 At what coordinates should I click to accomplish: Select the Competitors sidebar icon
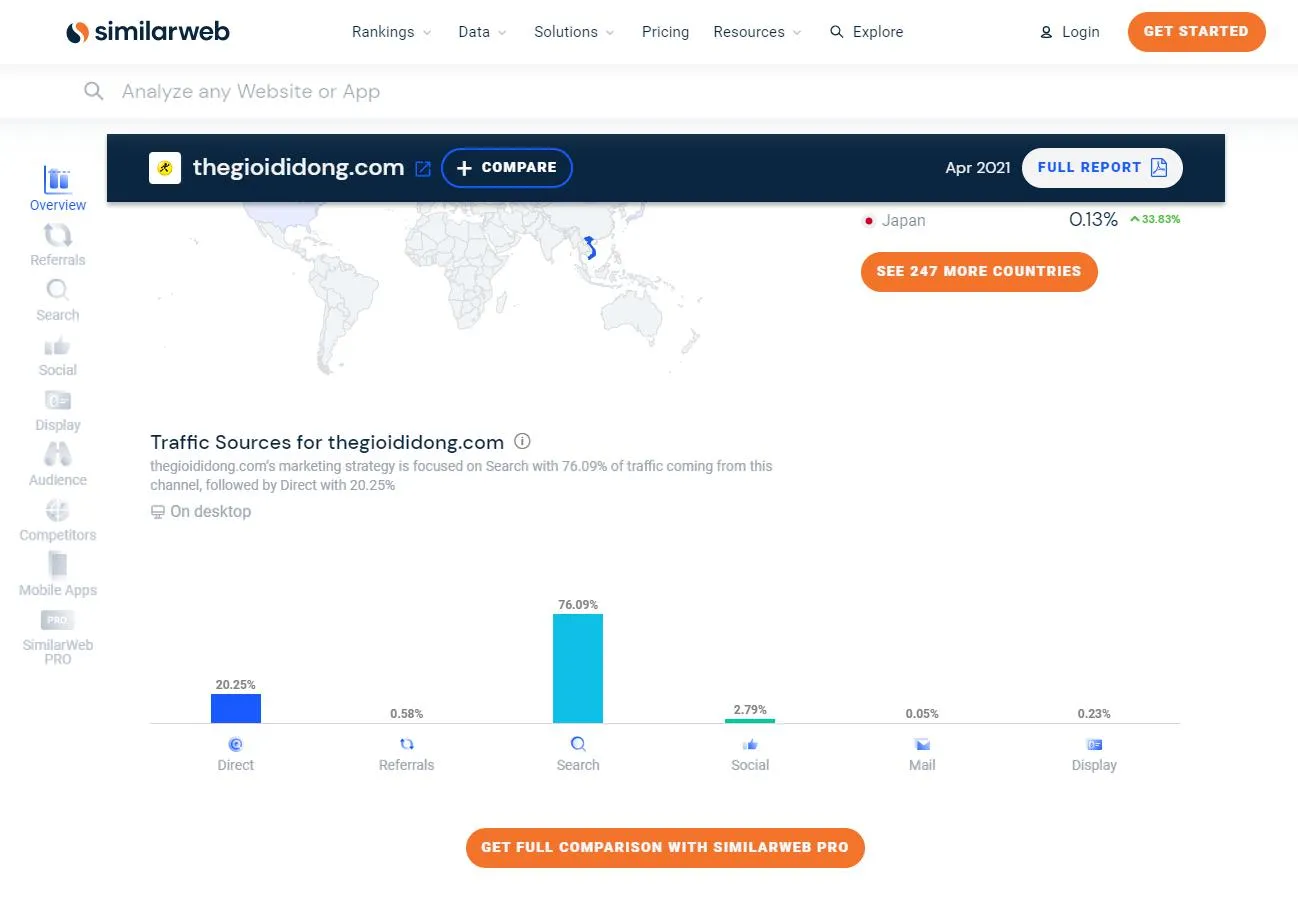[x=57, y=511]
